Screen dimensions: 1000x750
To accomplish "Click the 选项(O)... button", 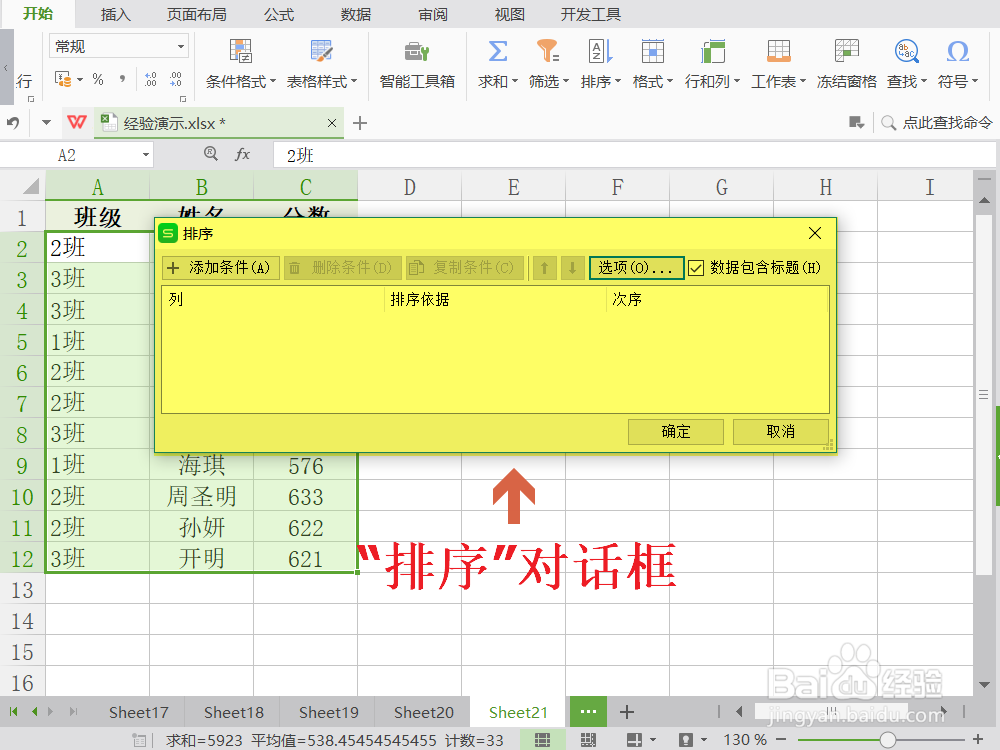I will click(636, 268).
